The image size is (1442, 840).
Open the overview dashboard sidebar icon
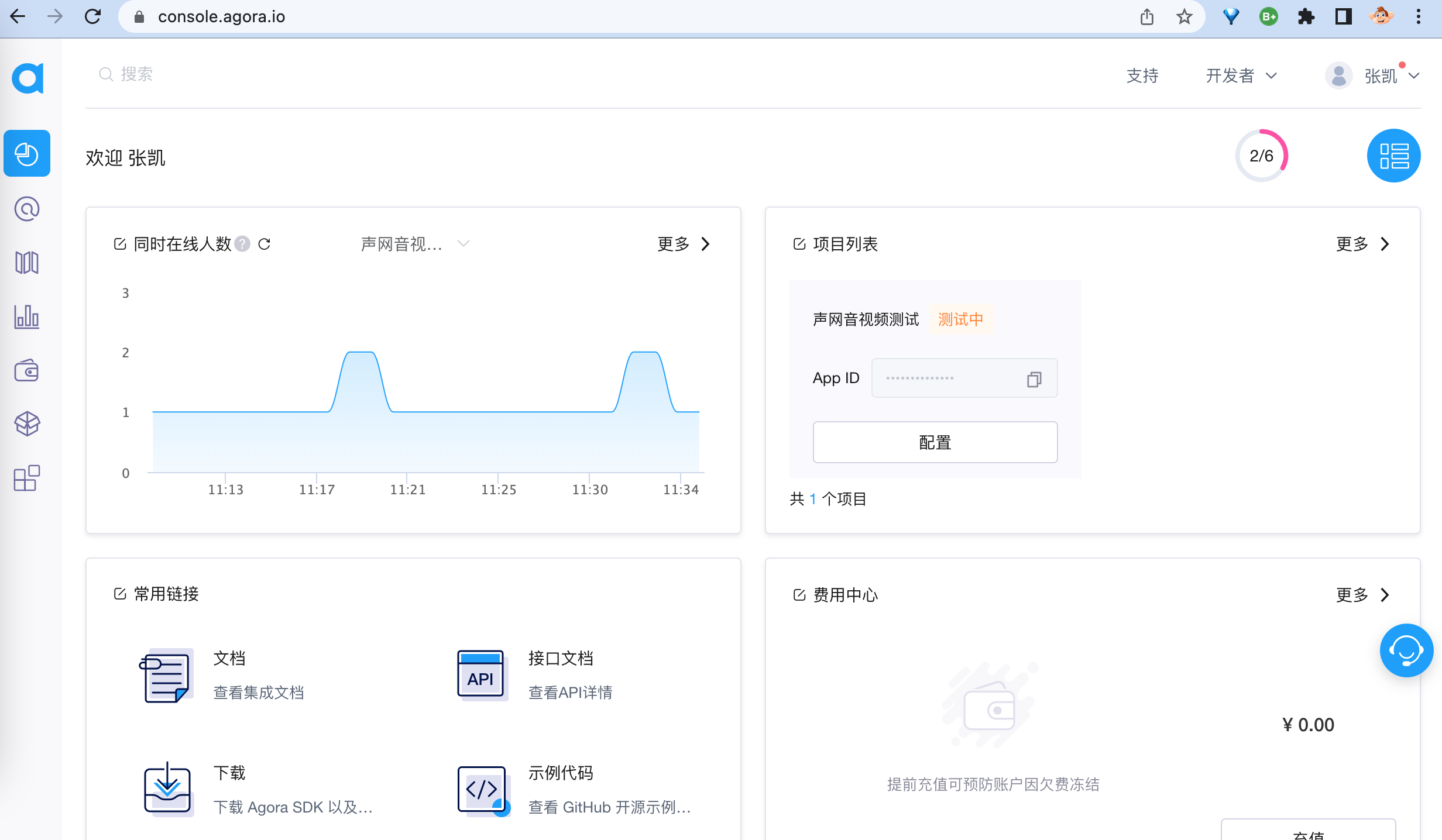click(27, 154)
